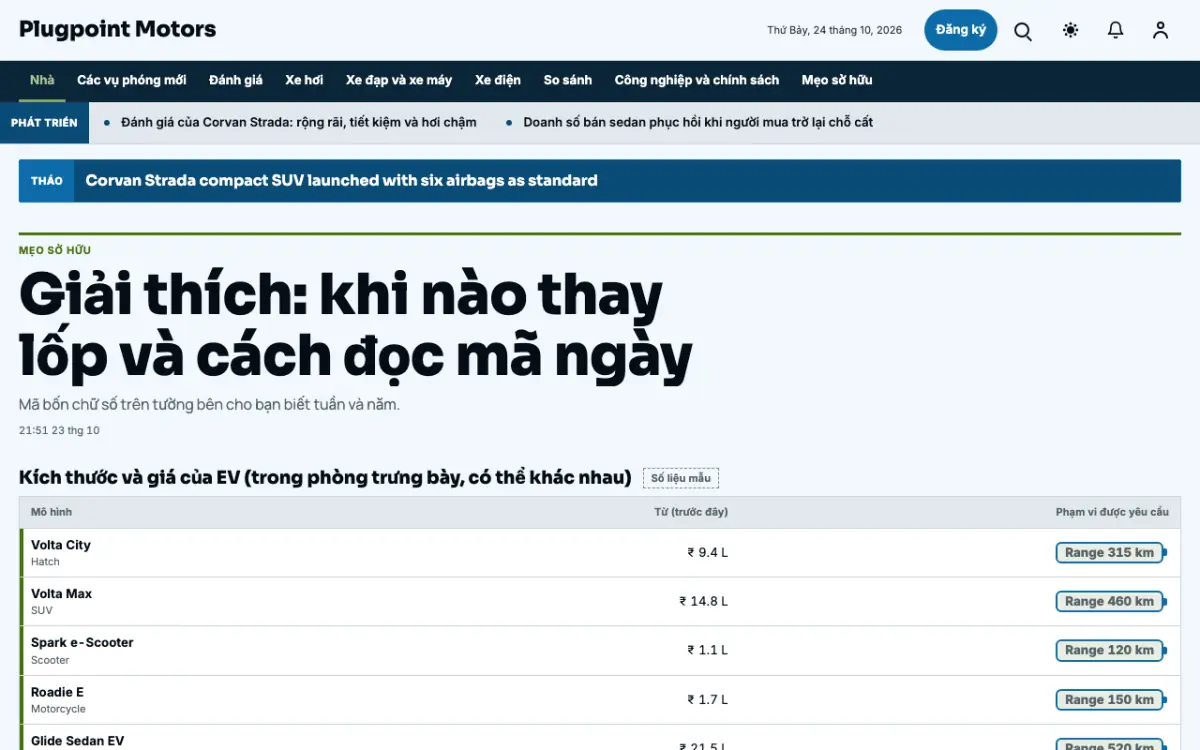Image resolution: width=1200 pixels, height=750 pixels.
Task: Click the Range 120 km battery badge
Action: (x=1111, y=651)
